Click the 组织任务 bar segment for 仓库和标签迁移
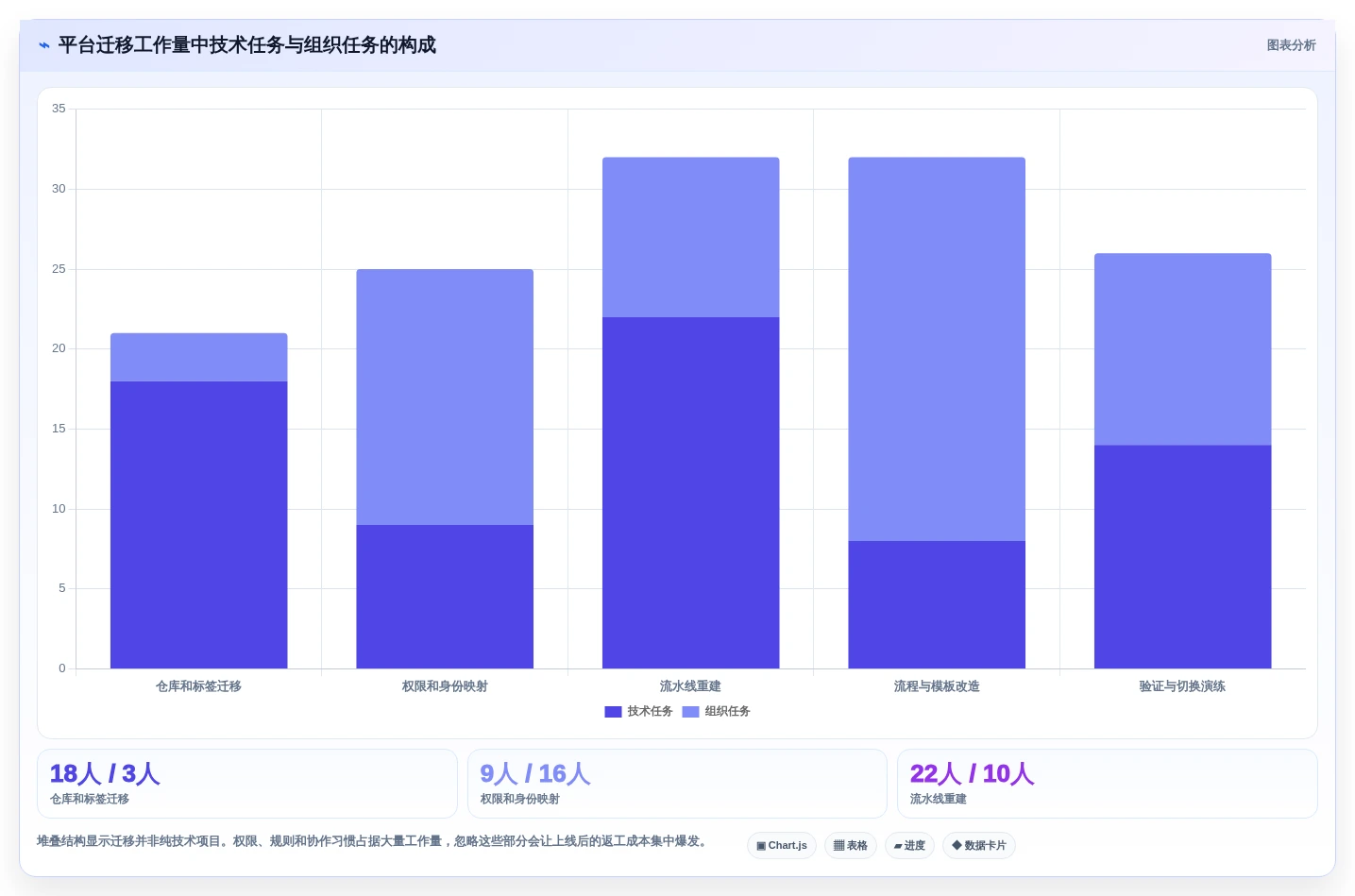The width and height of the screenshot is (1355, 896). pos(199,357)
